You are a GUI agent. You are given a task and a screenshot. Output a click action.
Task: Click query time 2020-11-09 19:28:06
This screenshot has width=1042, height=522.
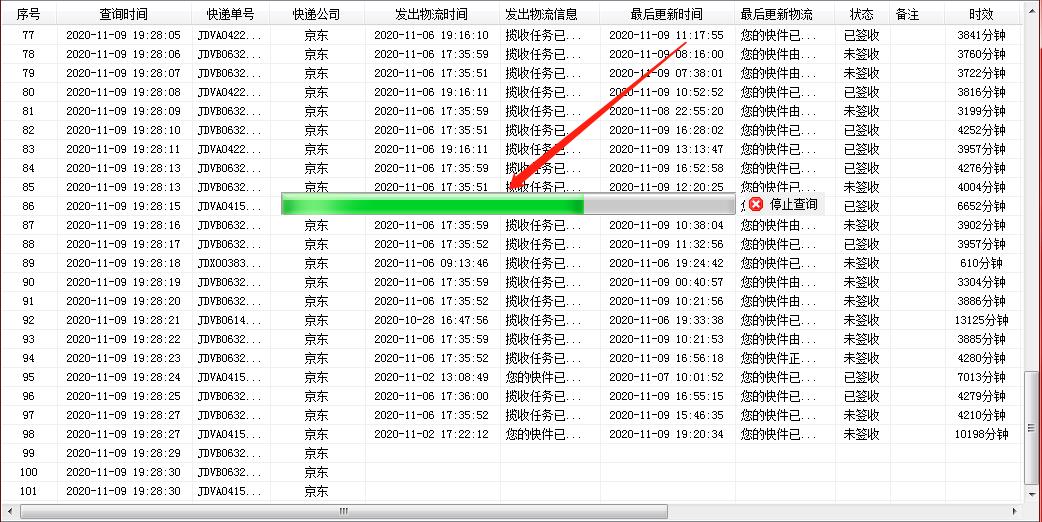tap(124, 54)
